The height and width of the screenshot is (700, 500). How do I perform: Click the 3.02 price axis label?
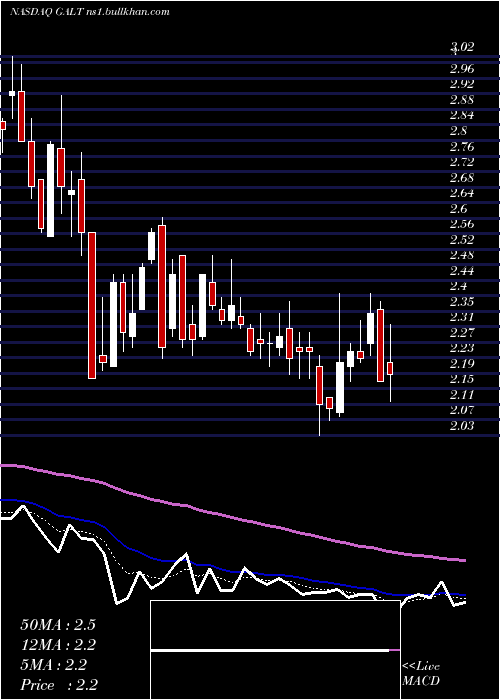tap(462, 46)
